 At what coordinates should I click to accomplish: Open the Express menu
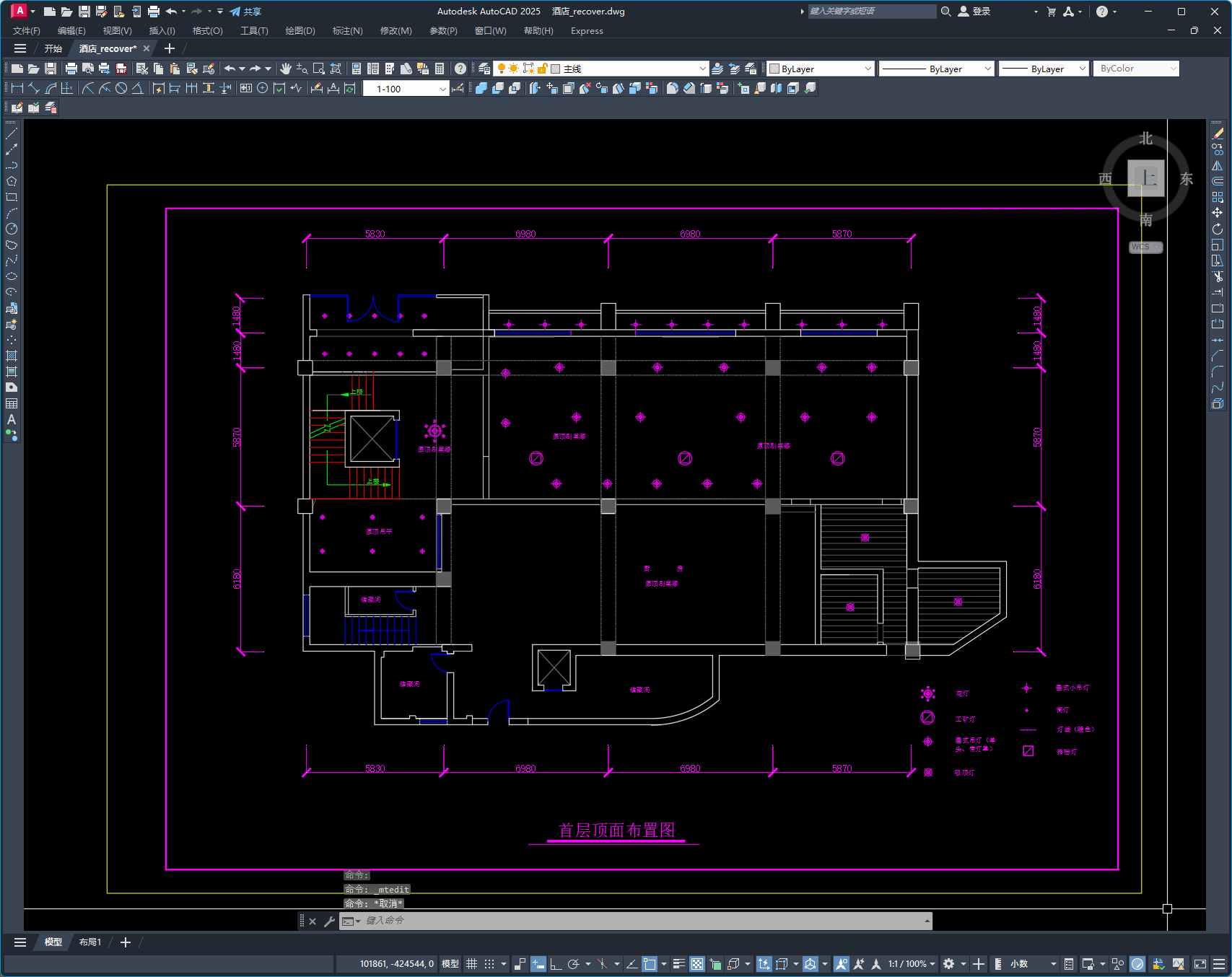click(x=587, y=31)
